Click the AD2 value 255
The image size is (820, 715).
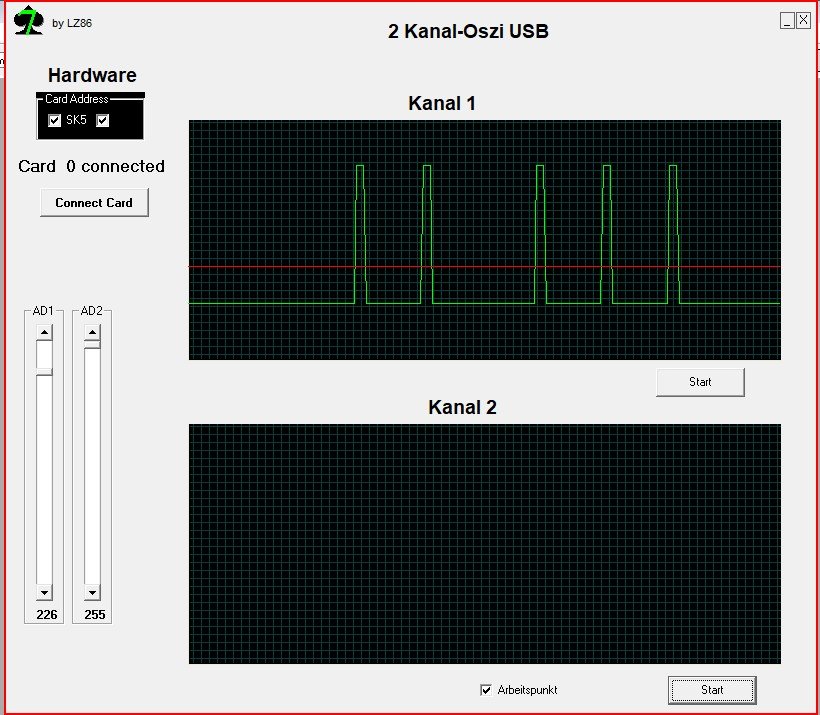coord(95,615)
